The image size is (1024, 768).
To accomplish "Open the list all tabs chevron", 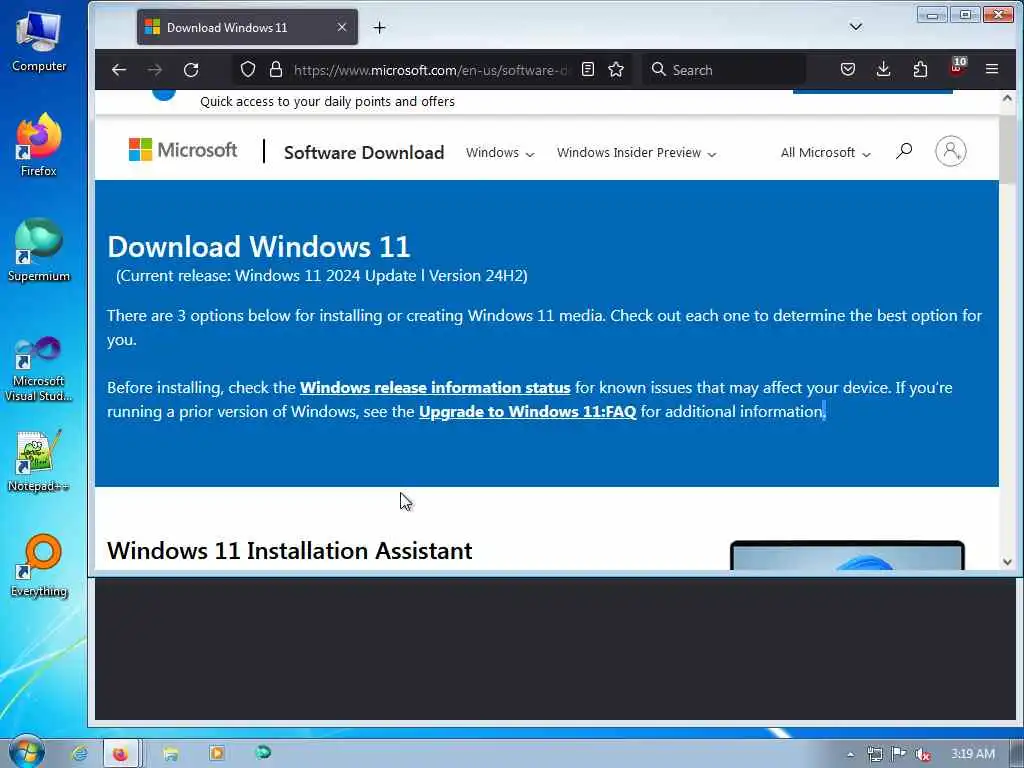I will click(856, 27).
